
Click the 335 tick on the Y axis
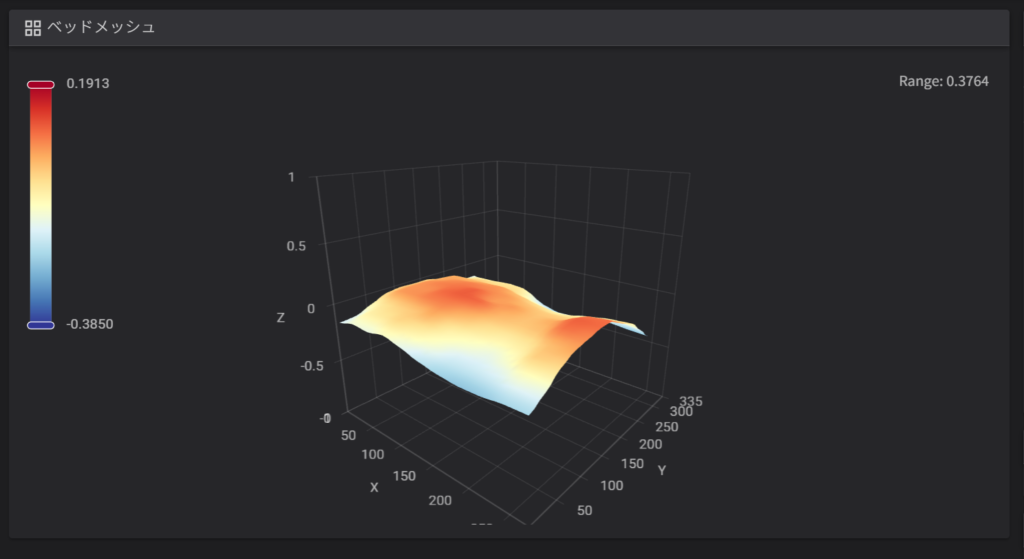691,402
